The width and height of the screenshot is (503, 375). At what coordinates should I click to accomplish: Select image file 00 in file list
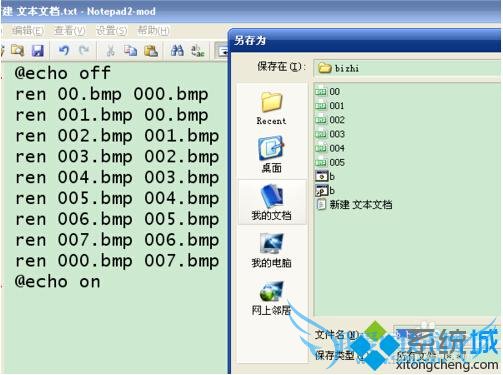328,92
